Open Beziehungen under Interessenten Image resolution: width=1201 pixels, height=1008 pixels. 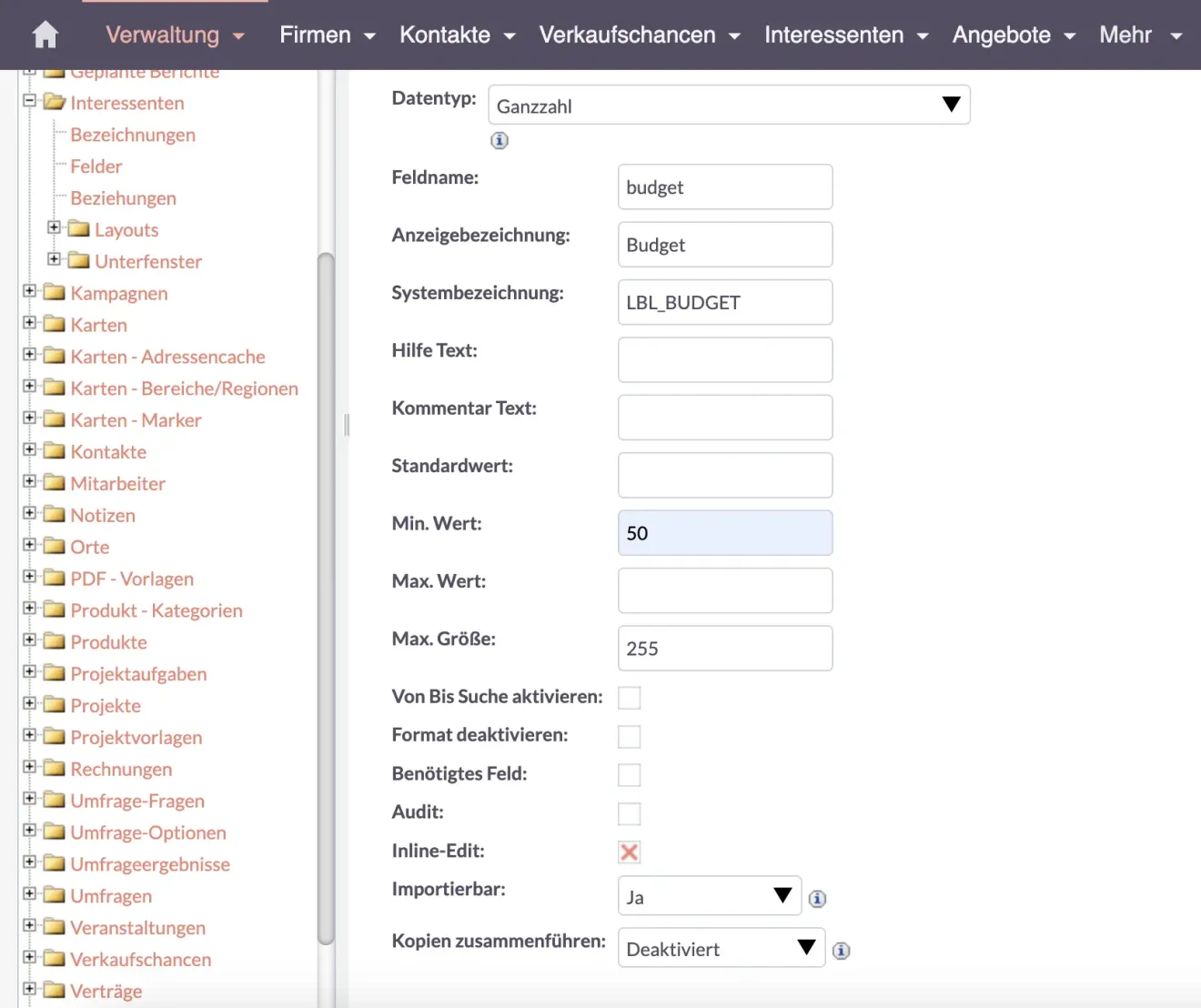point(124,198)
